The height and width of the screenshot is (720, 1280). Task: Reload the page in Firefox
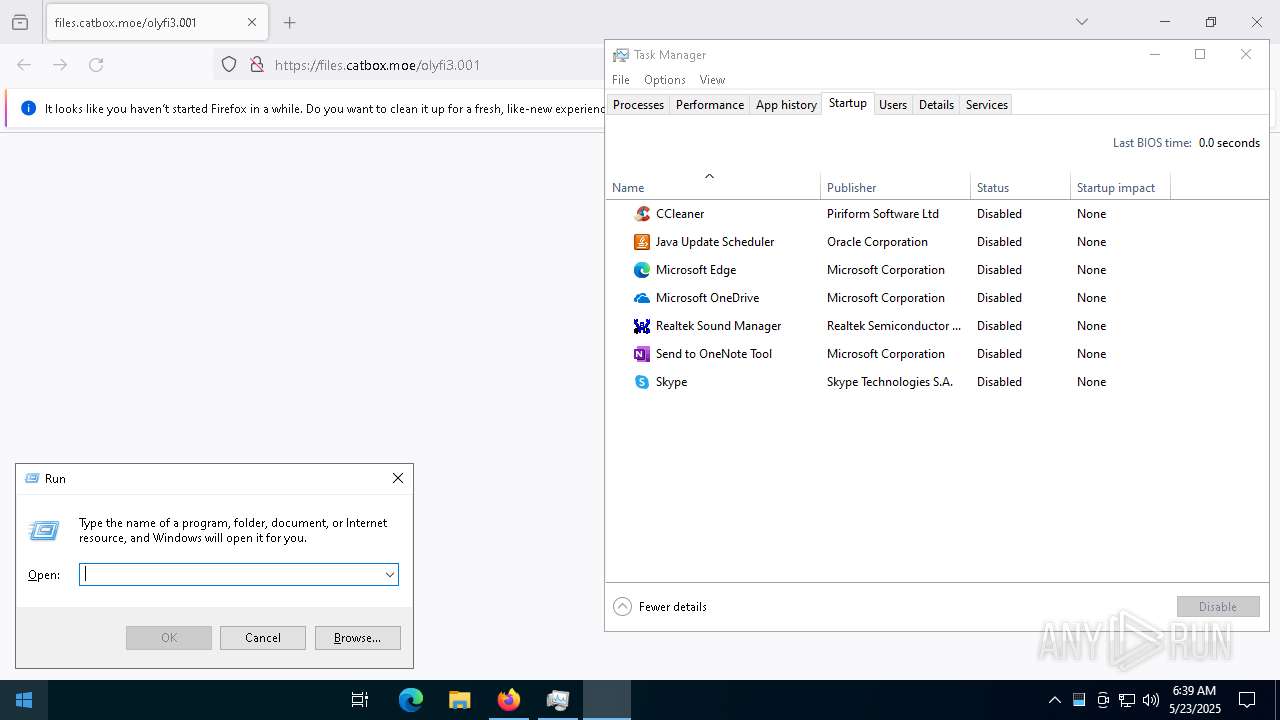[96, 65]
